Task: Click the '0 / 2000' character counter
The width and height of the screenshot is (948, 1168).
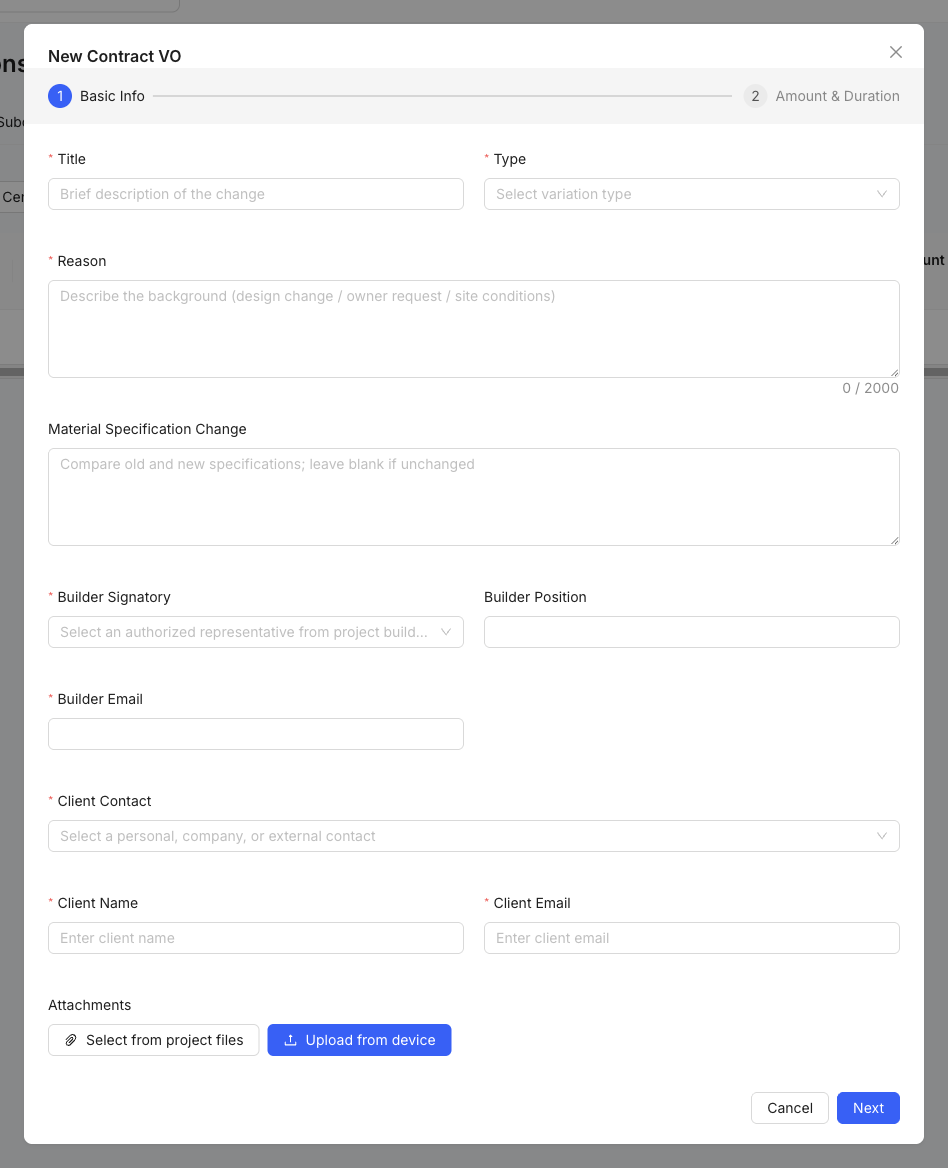Action: 871,388
